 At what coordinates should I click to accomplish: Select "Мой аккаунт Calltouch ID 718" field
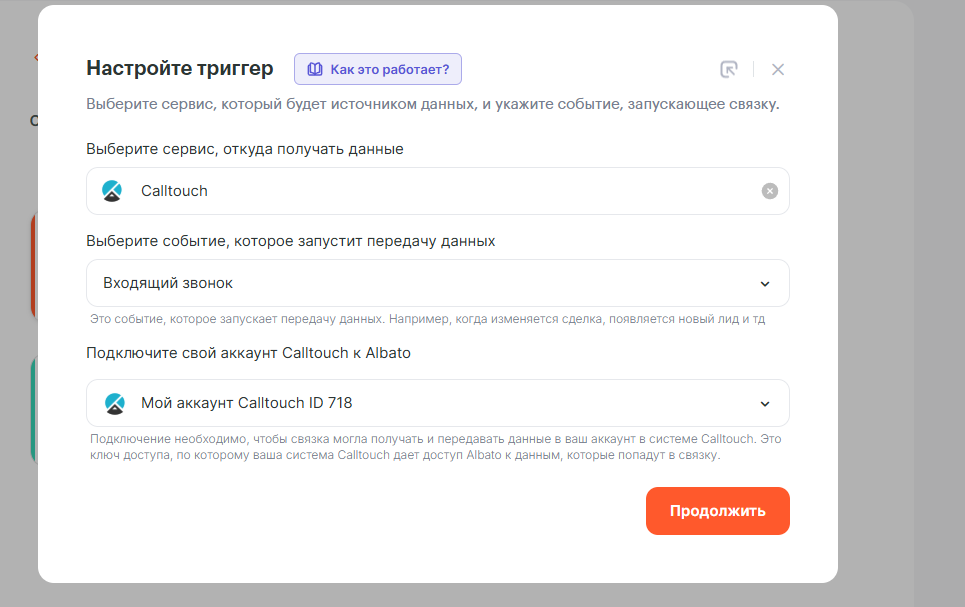pyautogui.click(x=420, y=403)
